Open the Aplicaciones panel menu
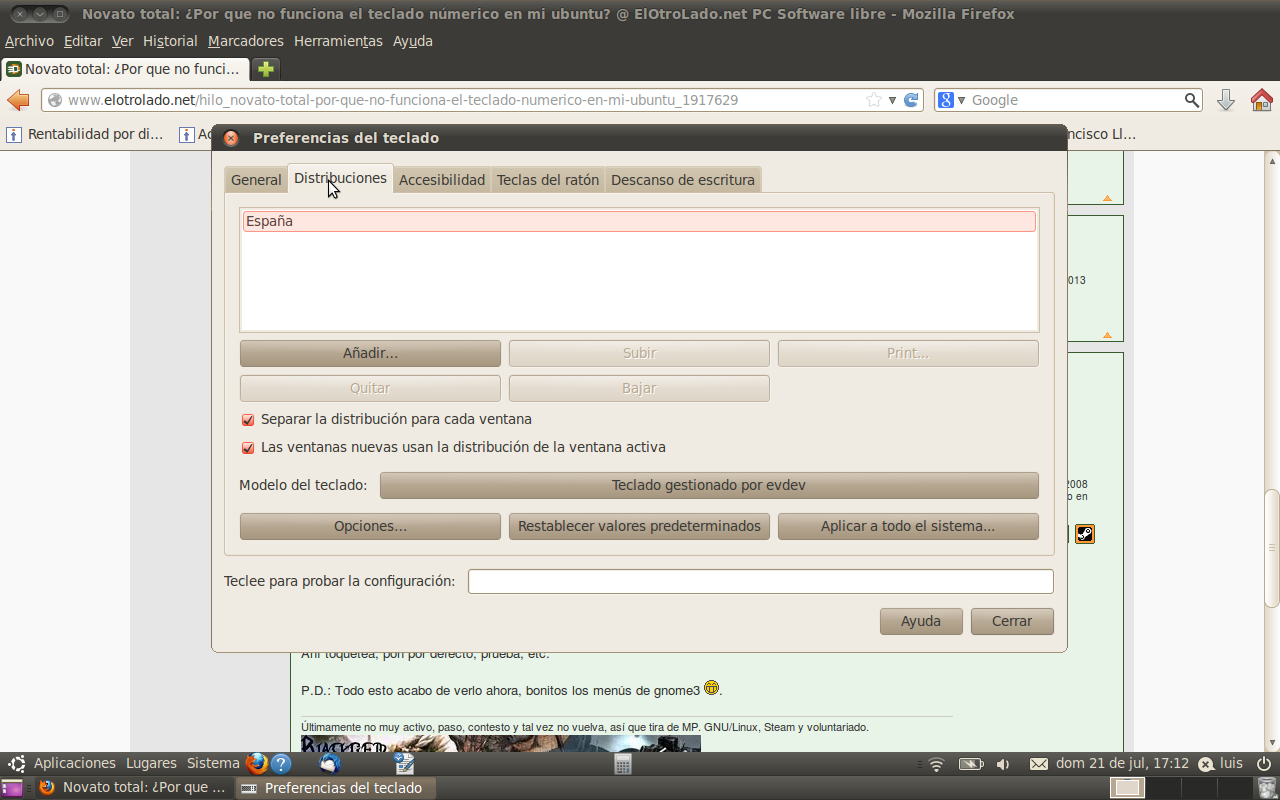Screen dimensions: 1280x800 (75, 764)
